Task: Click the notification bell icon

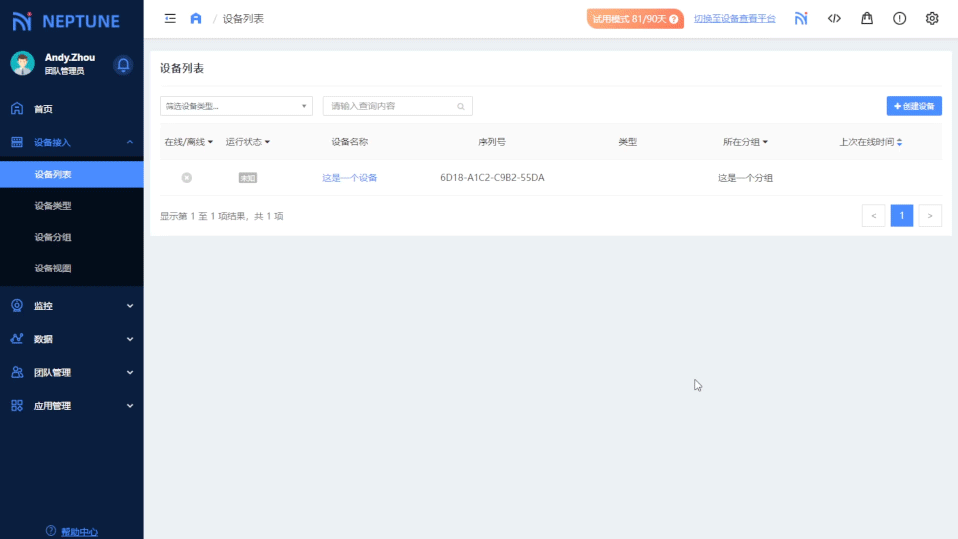Action: 123,65
